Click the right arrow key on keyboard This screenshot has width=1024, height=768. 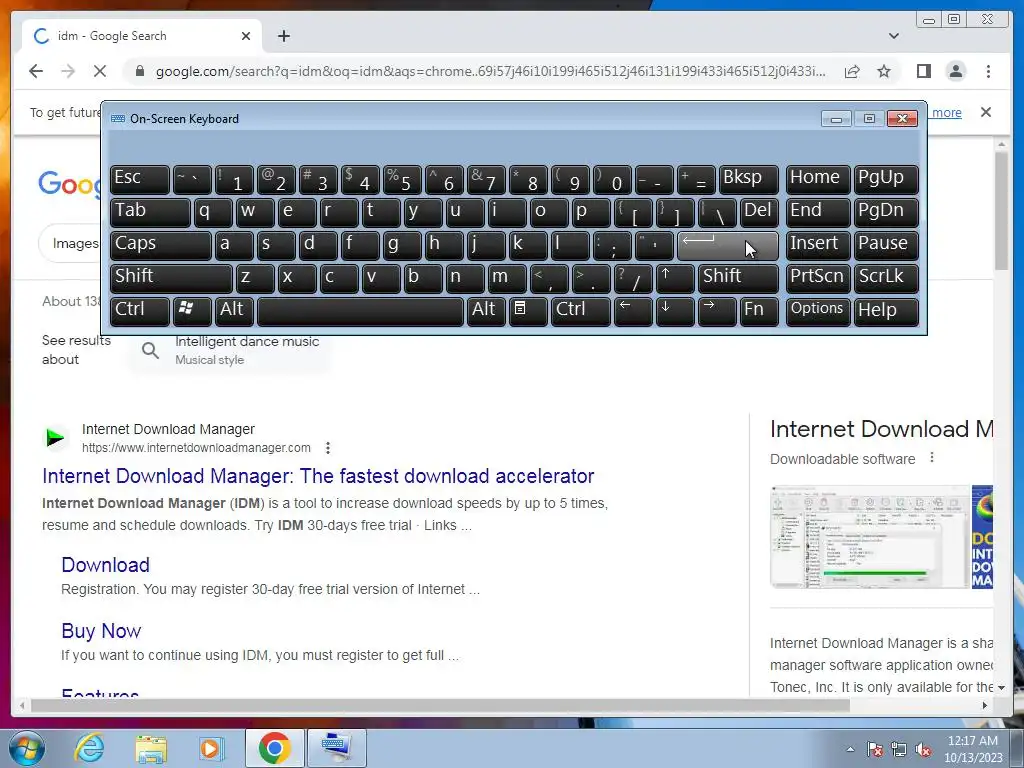coord(716,311)
